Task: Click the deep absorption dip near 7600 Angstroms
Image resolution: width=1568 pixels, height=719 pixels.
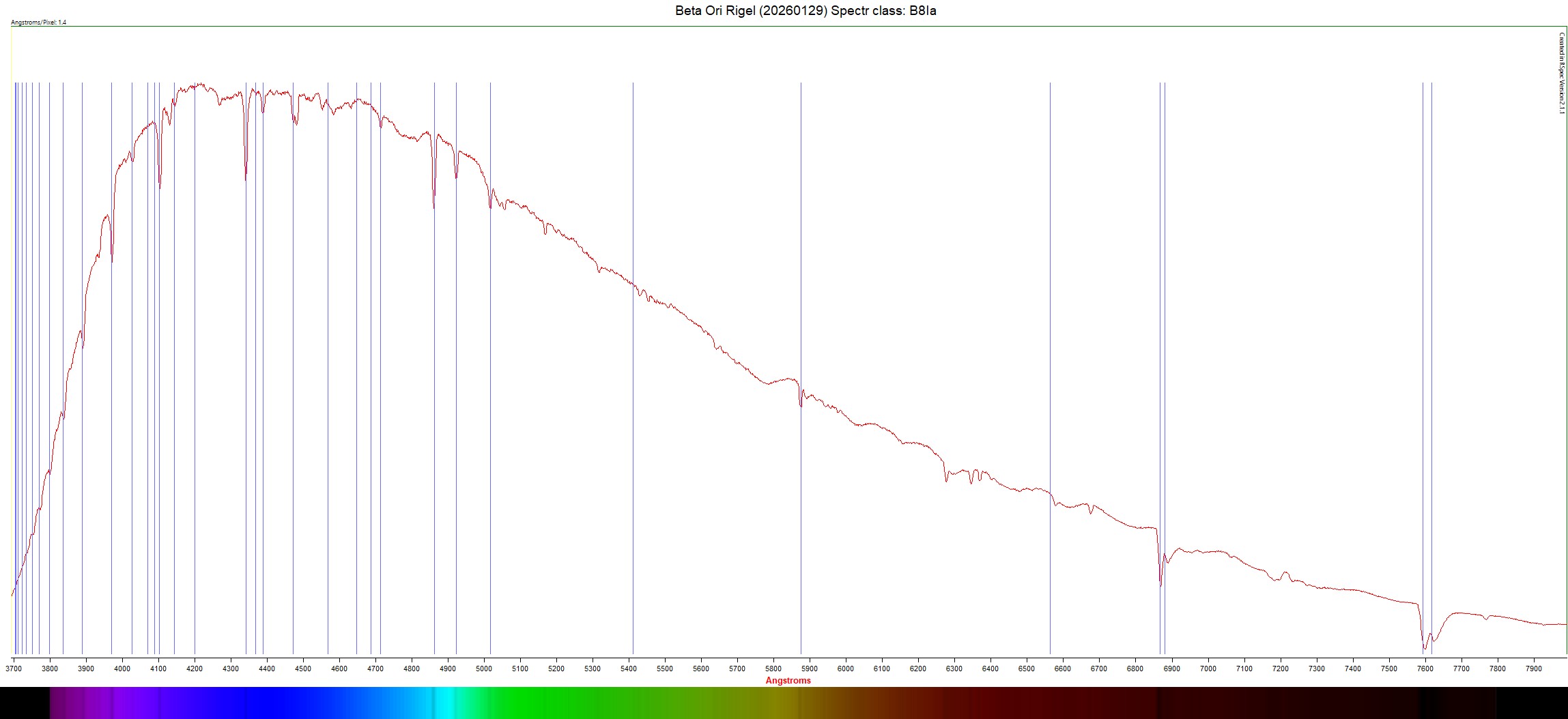Action: point(1424,647)
